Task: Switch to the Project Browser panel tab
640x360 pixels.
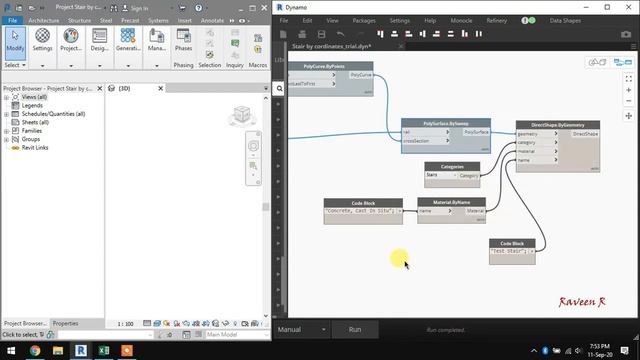Action: click(x=25, y=323)
